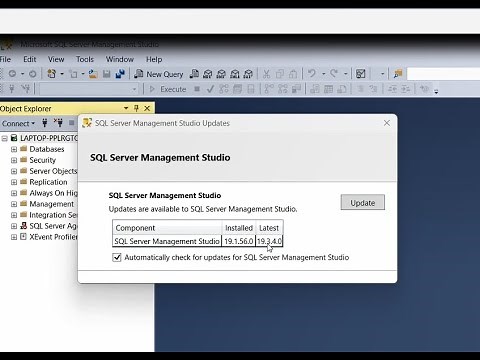Start a New Query from the toolbar
480x360 pixels.
click(159, 74)
